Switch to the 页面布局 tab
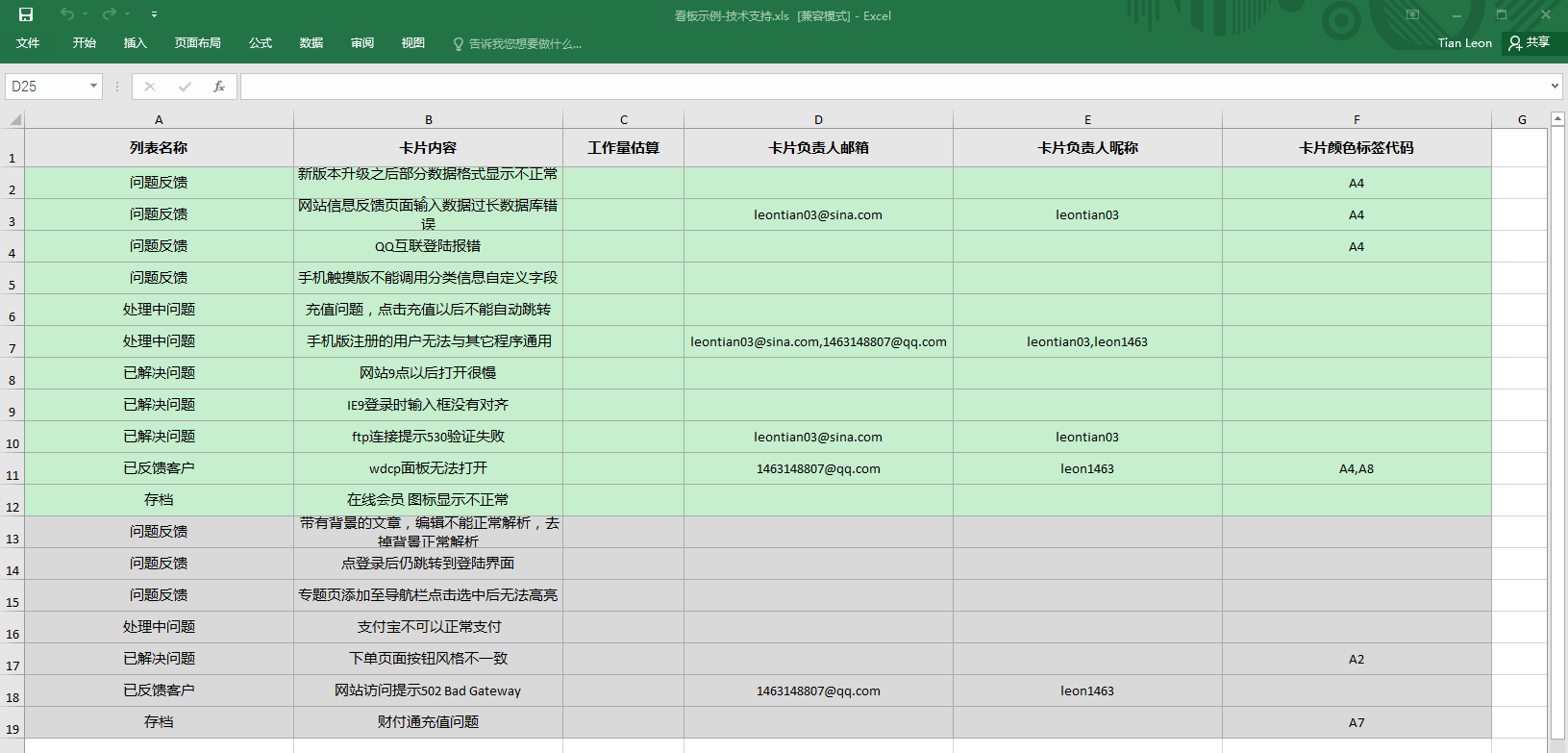 coord(197,43)
